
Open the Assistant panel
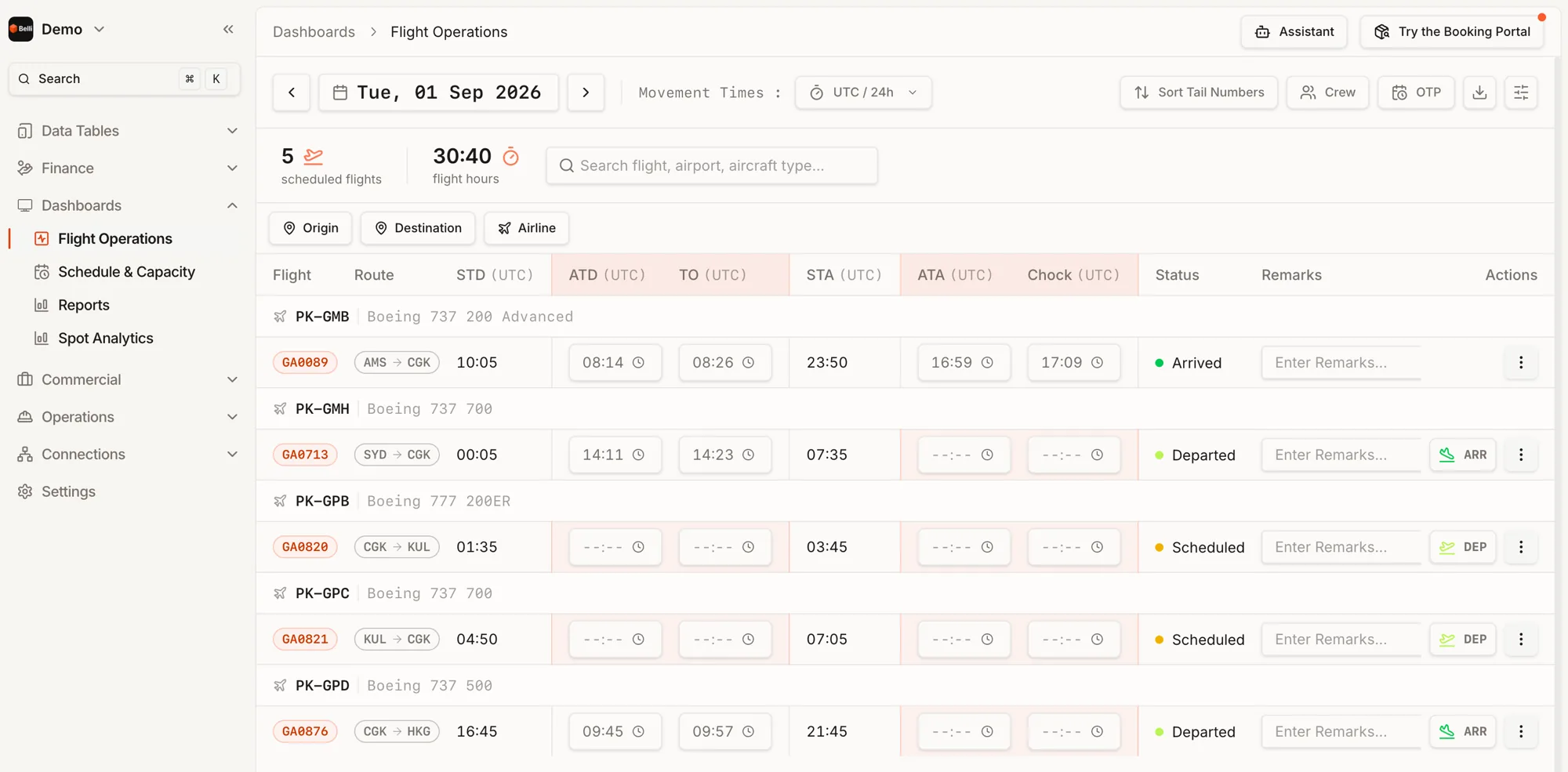pyautogui.click(x=1294, y=32)
